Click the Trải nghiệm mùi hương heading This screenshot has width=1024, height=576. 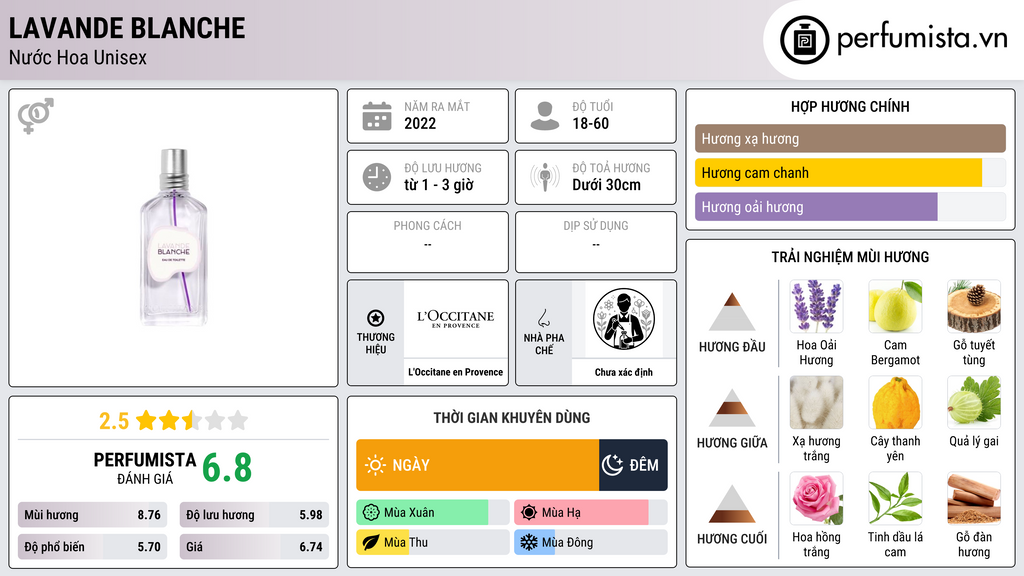[x=850, y=257]
